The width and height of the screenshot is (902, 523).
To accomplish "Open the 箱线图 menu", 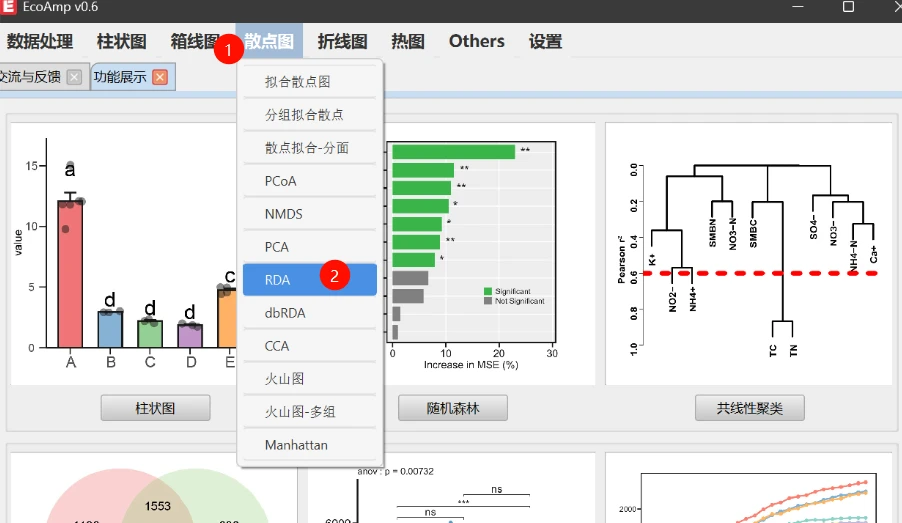I will pyautogui.click(x=194, y=41).
